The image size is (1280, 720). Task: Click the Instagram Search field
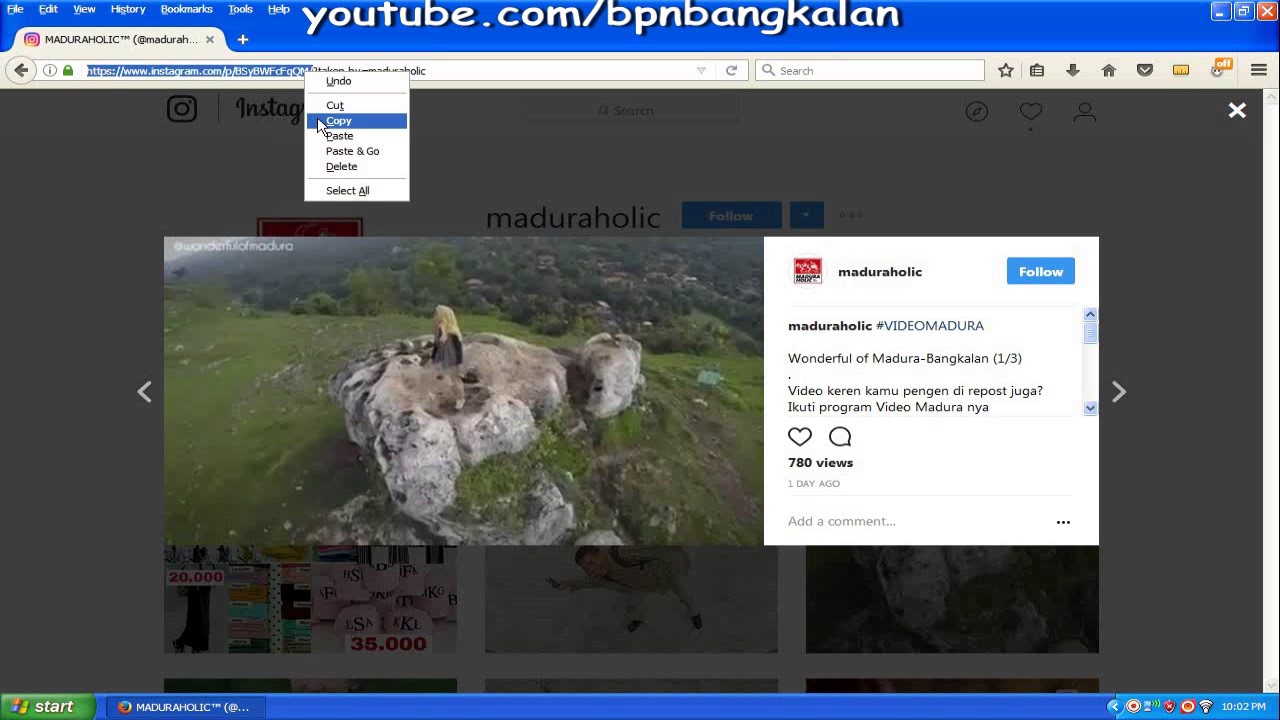[x=631, y=111]
